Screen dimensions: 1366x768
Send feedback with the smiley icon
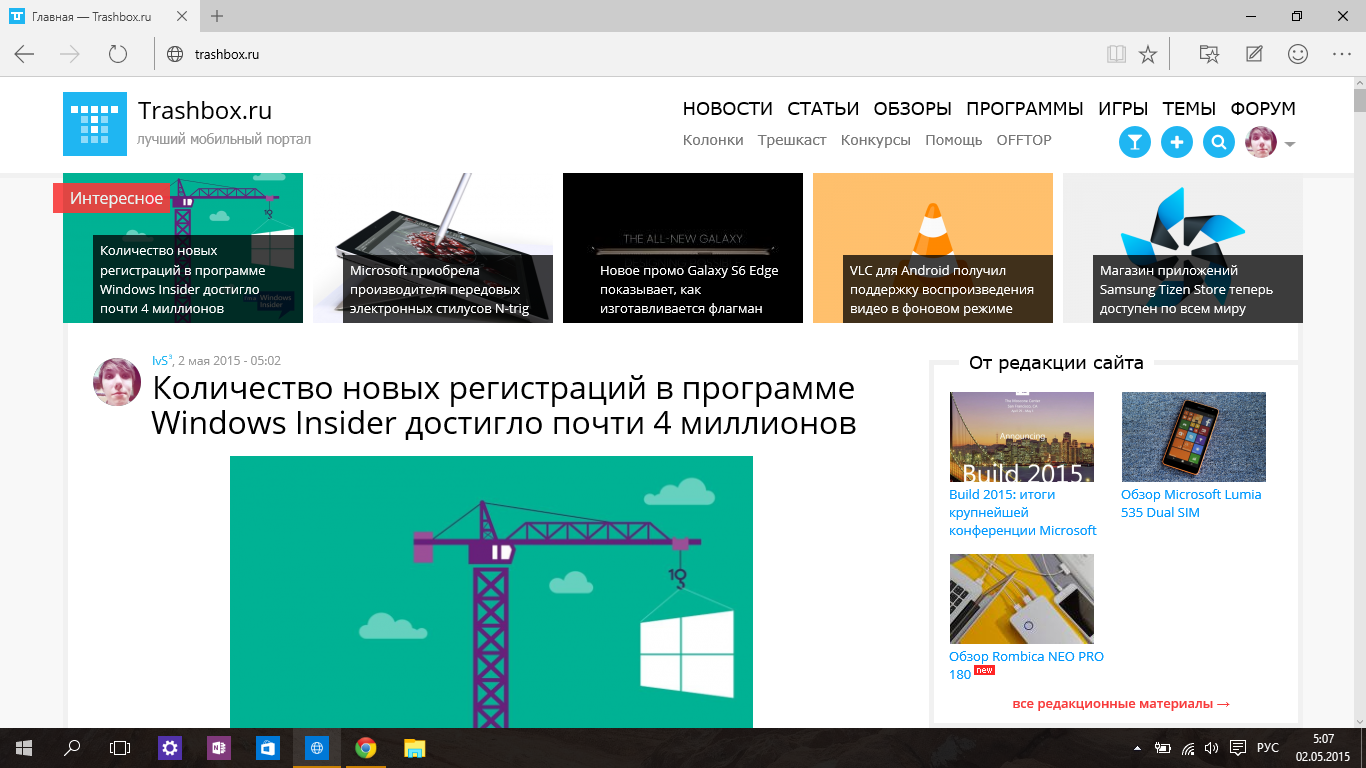pos(1298,54)
